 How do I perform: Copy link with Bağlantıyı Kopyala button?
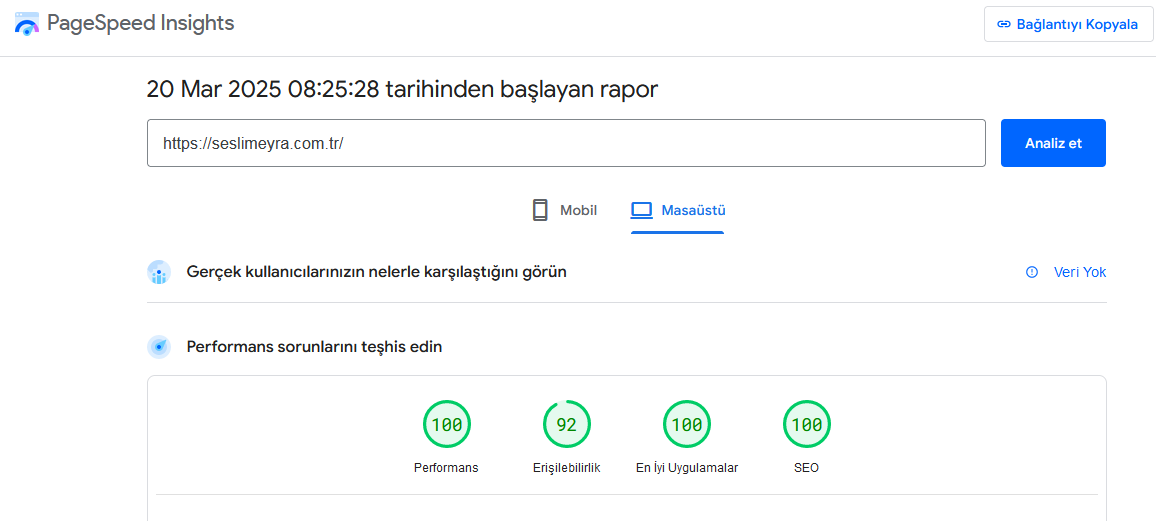click(1068, 24)
